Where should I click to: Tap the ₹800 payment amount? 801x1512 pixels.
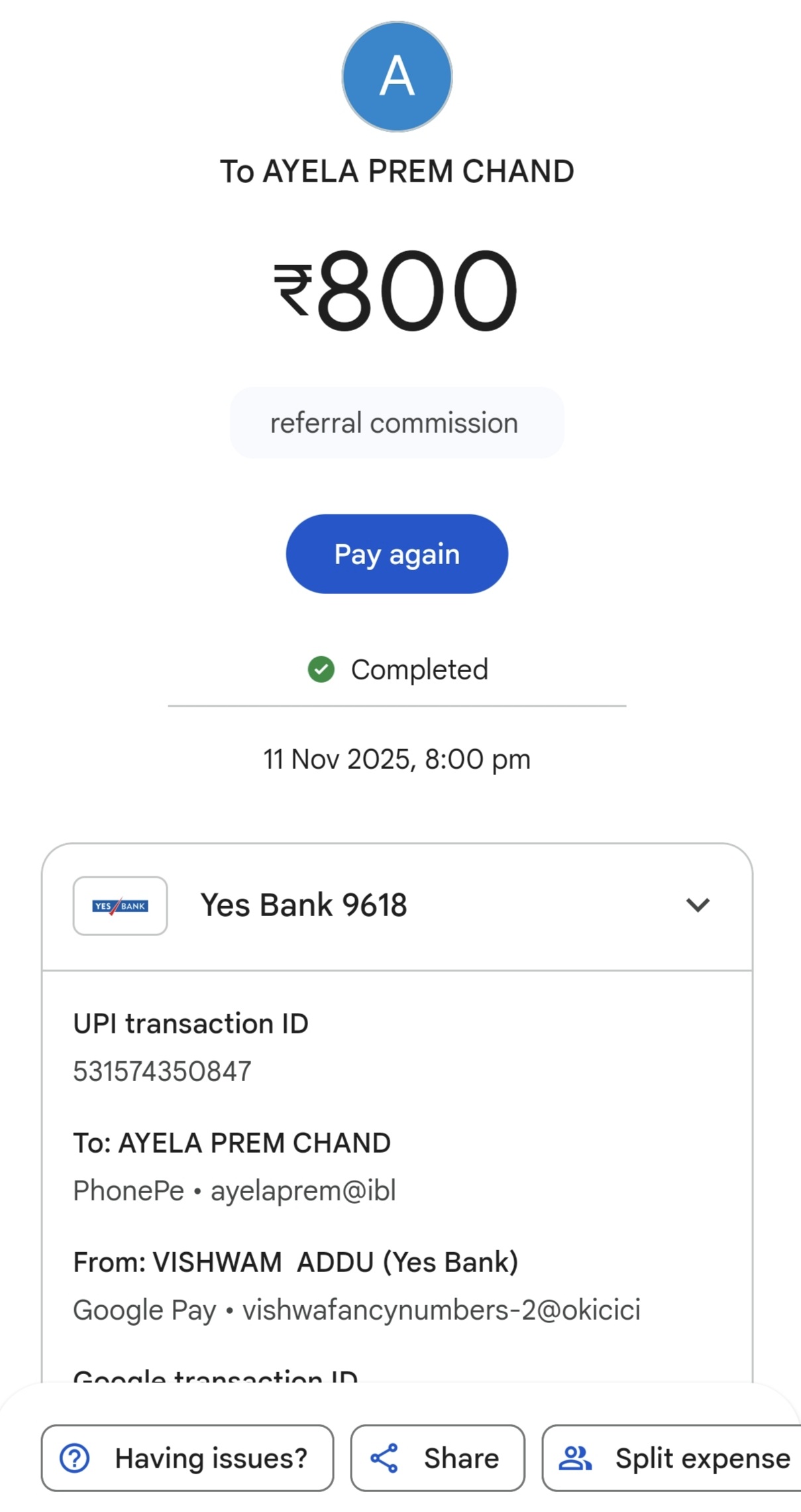[x=396, y=290]
